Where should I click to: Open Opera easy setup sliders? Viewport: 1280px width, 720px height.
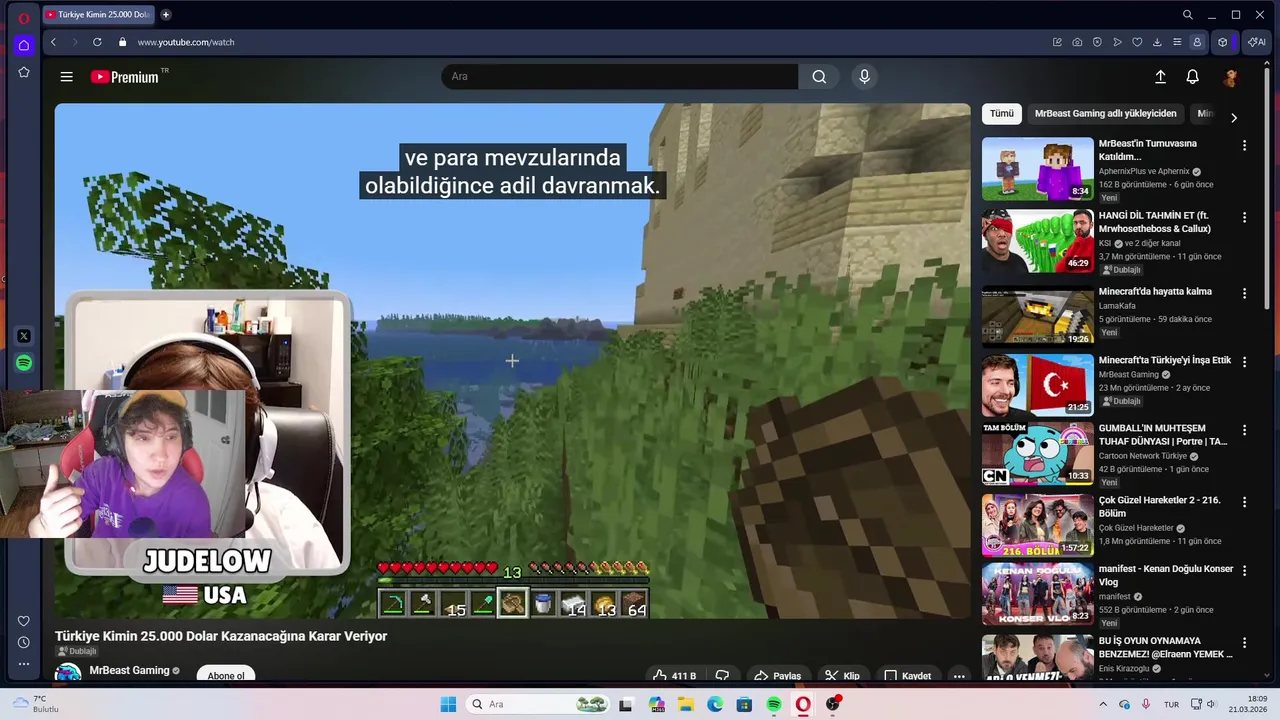1177,42
